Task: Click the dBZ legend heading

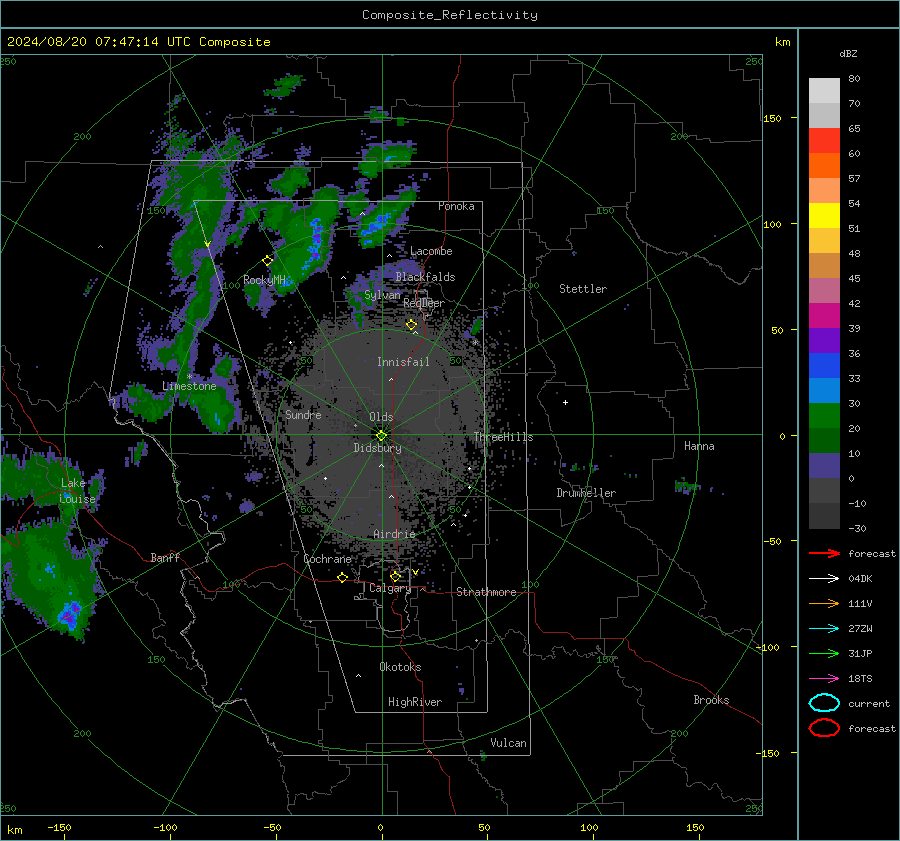Action: [x=848, y=54]
